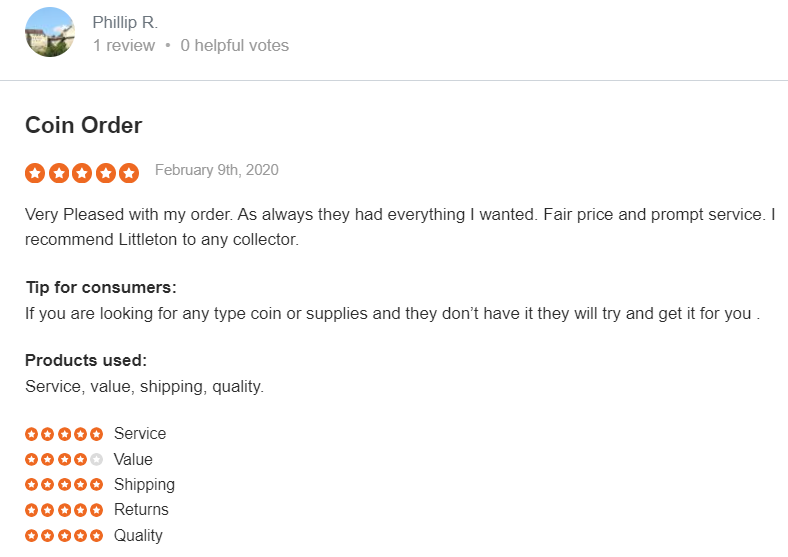This screenshot has width=788, height=557.
Task: Click the '1 review' count text
Action: (124, 45)
